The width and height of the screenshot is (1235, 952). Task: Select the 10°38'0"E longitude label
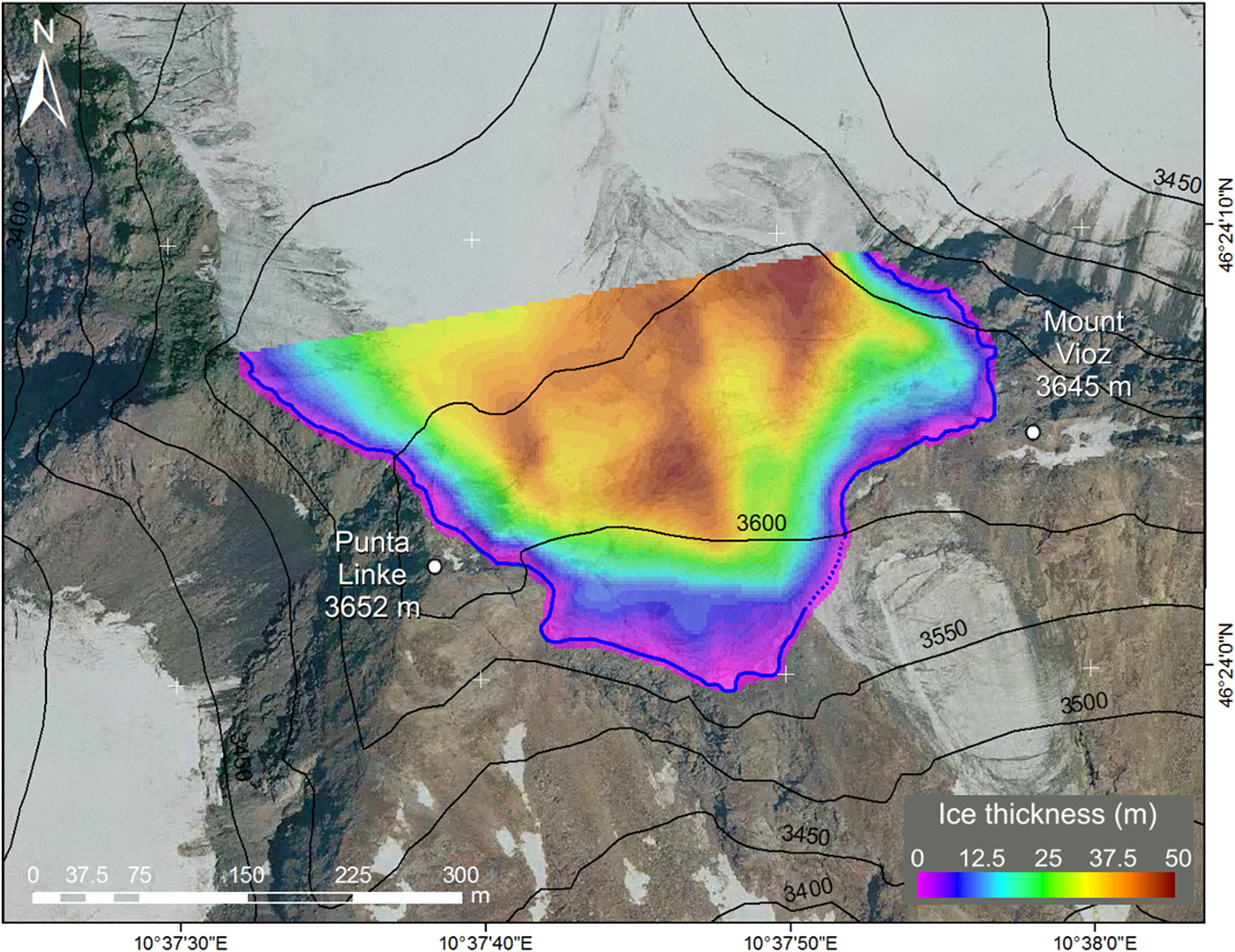(1094, 942)
